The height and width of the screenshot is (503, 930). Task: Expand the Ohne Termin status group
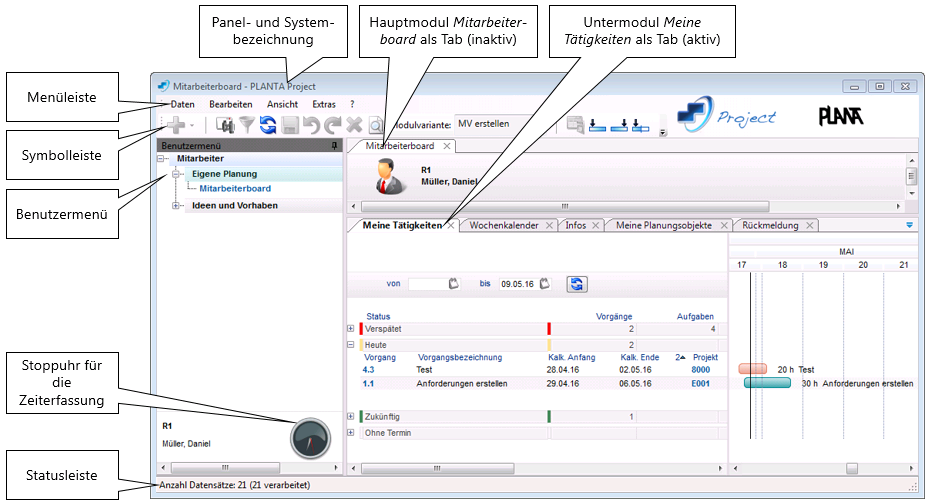point(351,432)
